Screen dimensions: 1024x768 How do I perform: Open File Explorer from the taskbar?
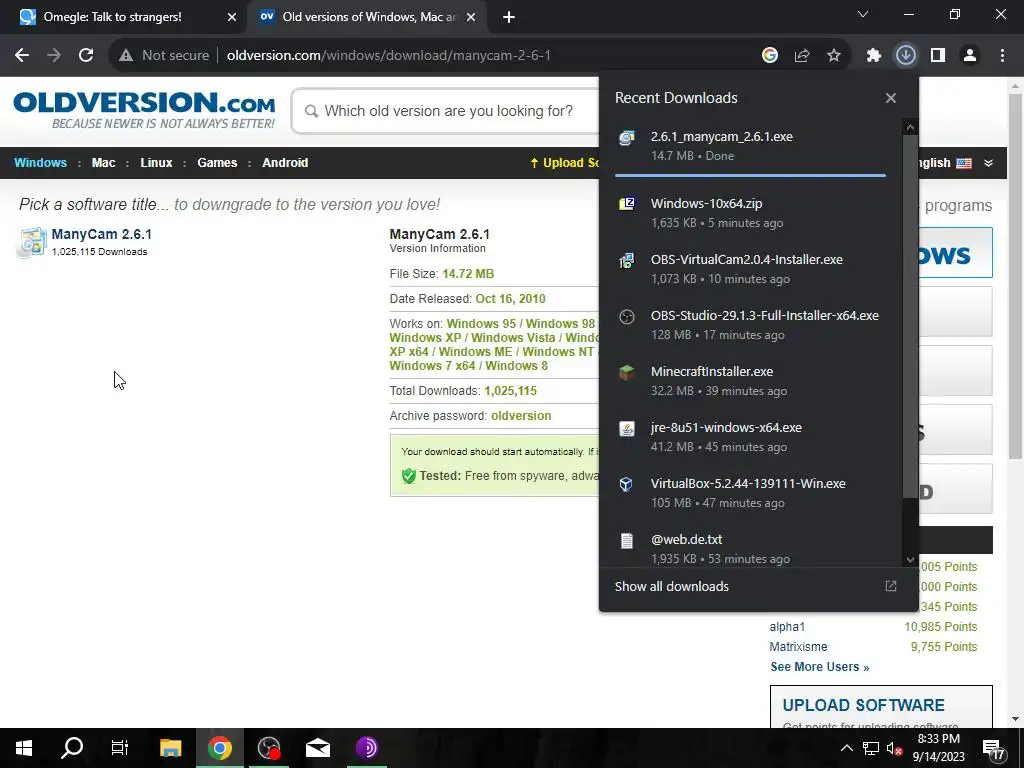(x=170, y=748)
